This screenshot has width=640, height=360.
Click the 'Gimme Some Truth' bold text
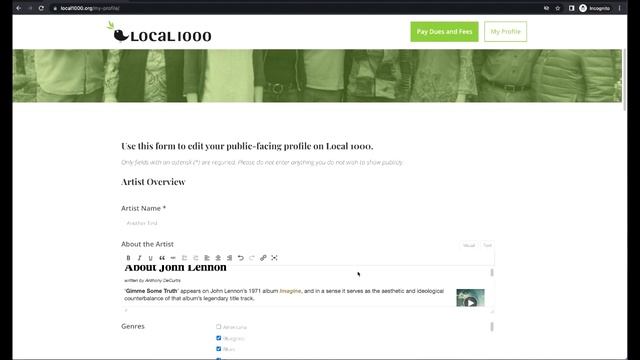151,291
